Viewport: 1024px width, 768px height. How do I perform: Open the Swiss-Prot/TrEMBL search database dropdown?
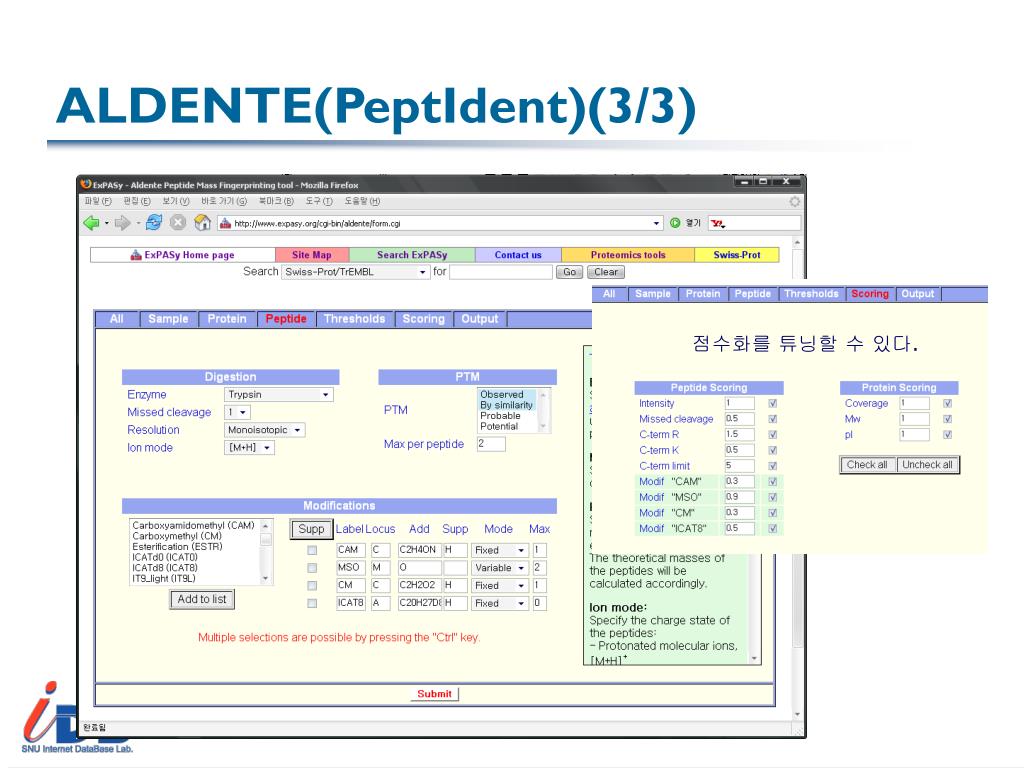tap(355, 272)
